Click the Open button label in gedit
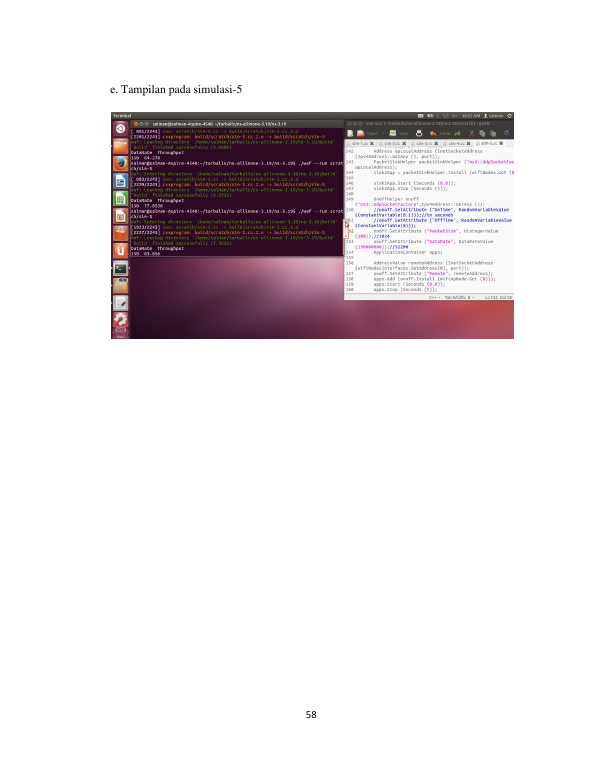The image size is (595, 770). [x=373, y=134]
